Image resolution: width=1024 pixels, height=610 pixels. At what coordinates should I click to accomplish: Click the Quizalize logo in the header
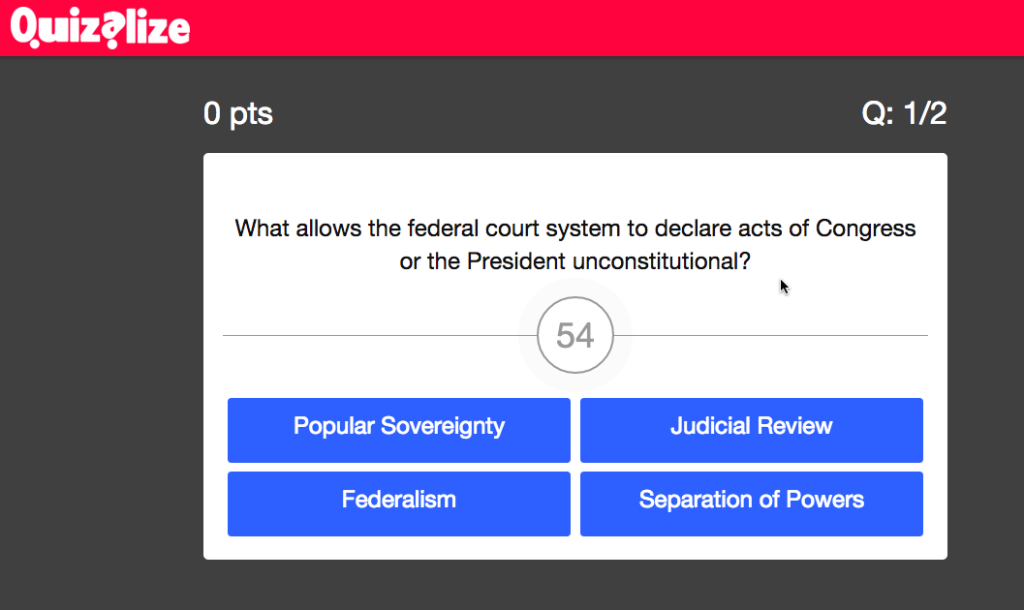(100, 28)
